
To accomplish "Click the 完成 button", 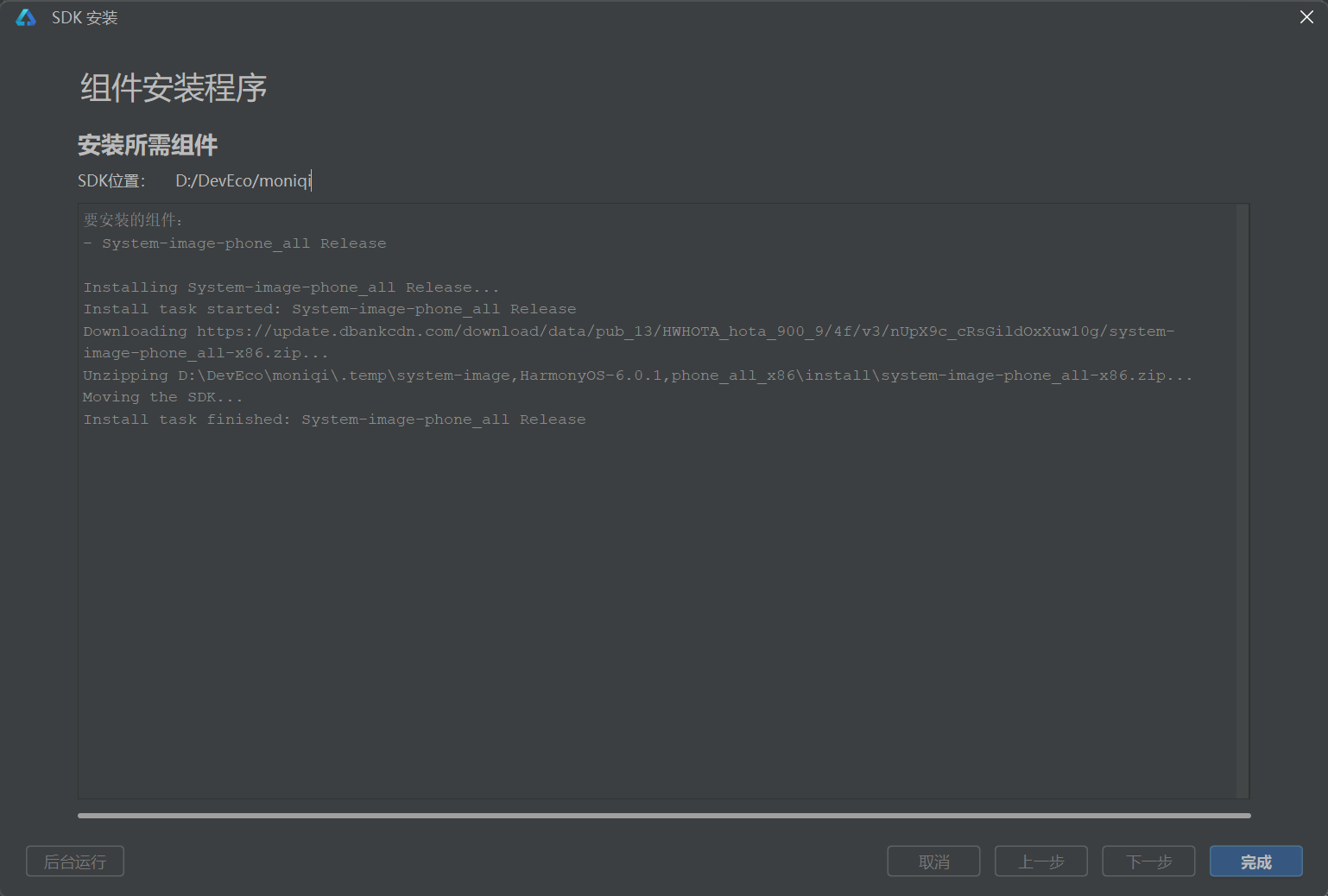I will pos(1256,861).
